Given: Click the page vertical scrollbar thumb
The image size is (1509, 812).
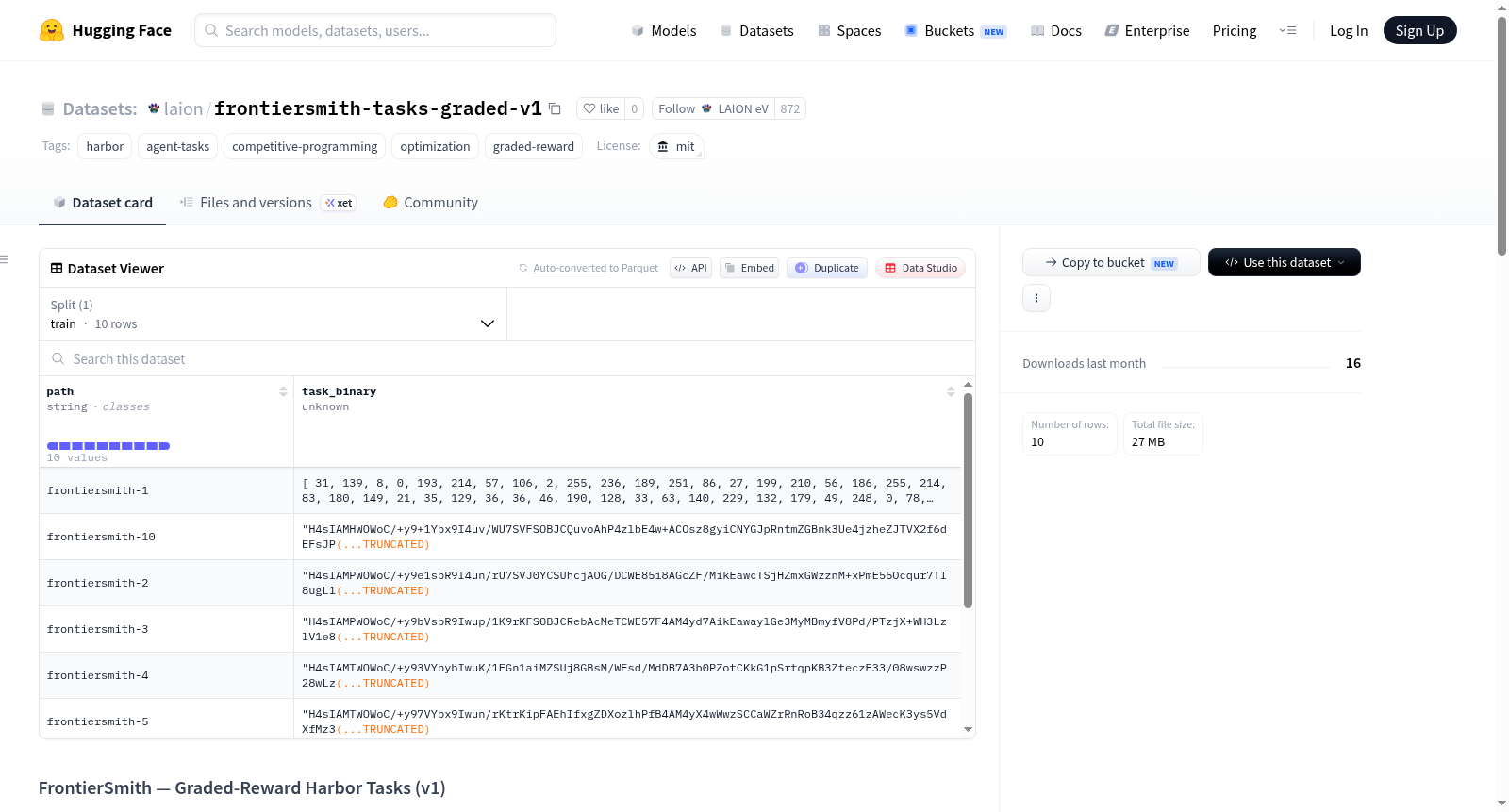Looking at the screenshot, I should tap(1501, 136).
